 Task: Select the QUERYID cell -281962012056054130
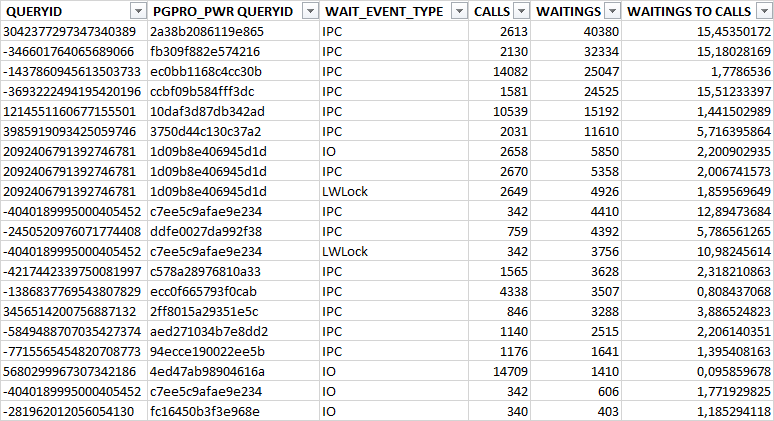(x=70, y=411)
